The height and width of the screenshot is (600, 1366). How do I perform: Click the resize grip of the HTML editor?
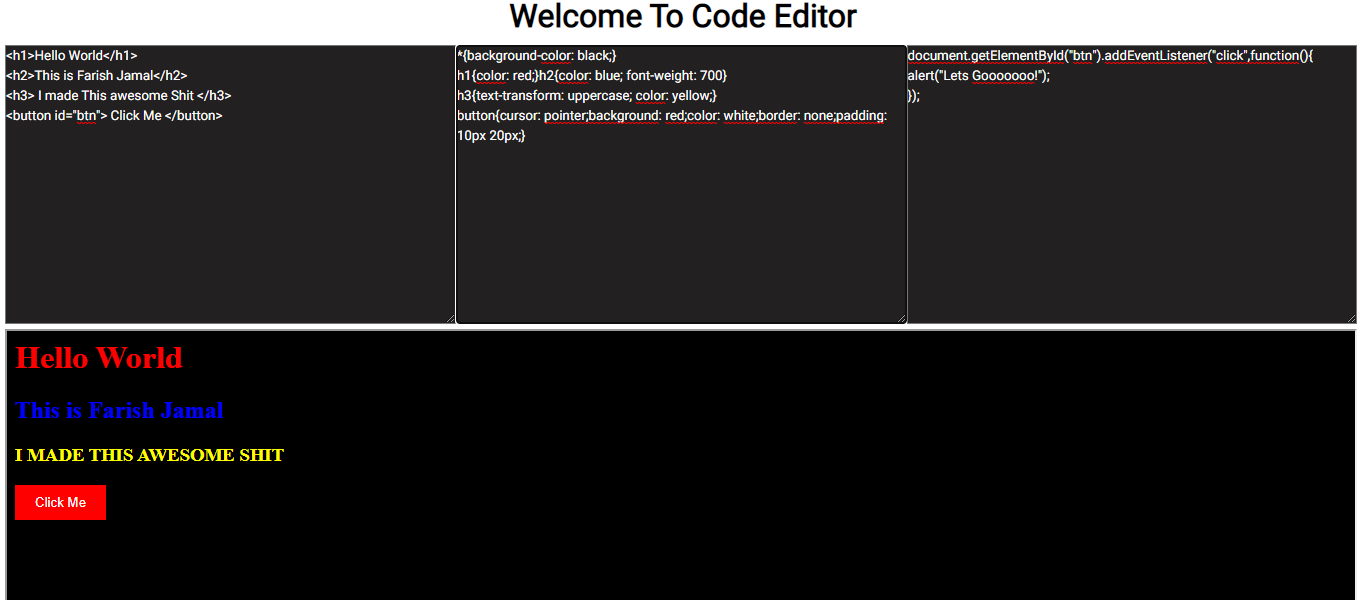(449, 317)
